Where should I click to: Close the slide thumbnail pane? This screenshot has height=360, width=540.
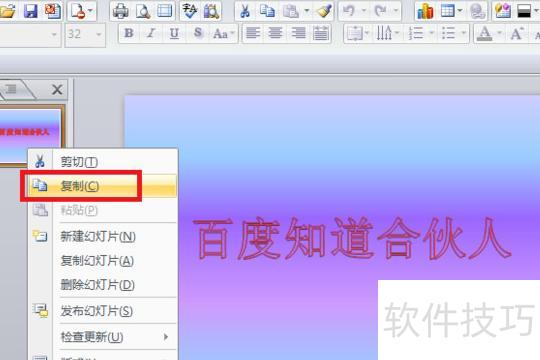[57, 90]
